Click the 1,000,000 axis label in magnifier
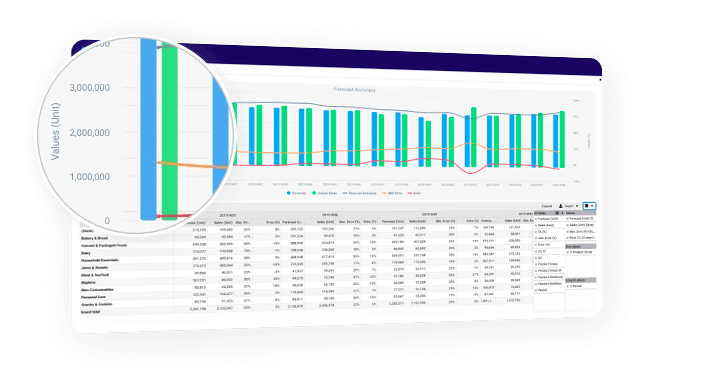The image size is (708, 389). click(x=89, y=177)
